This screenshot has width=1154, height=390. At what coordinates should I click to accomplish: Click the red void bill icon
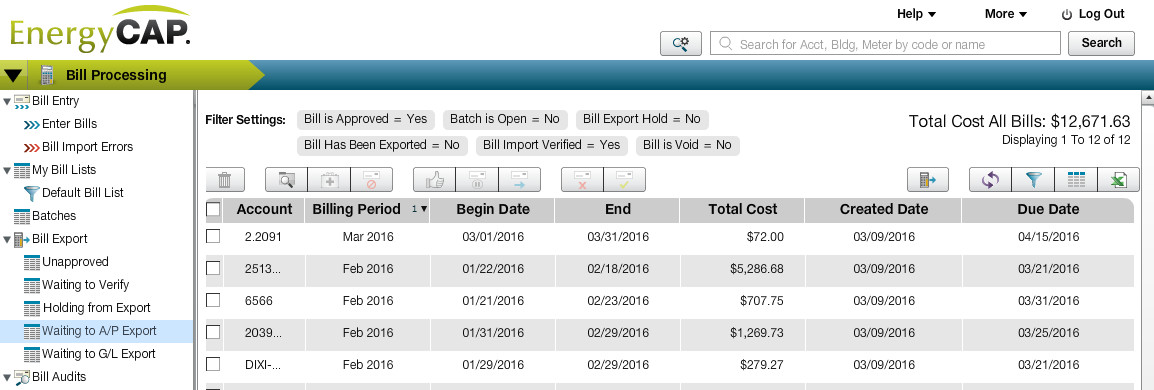point(372,180)
